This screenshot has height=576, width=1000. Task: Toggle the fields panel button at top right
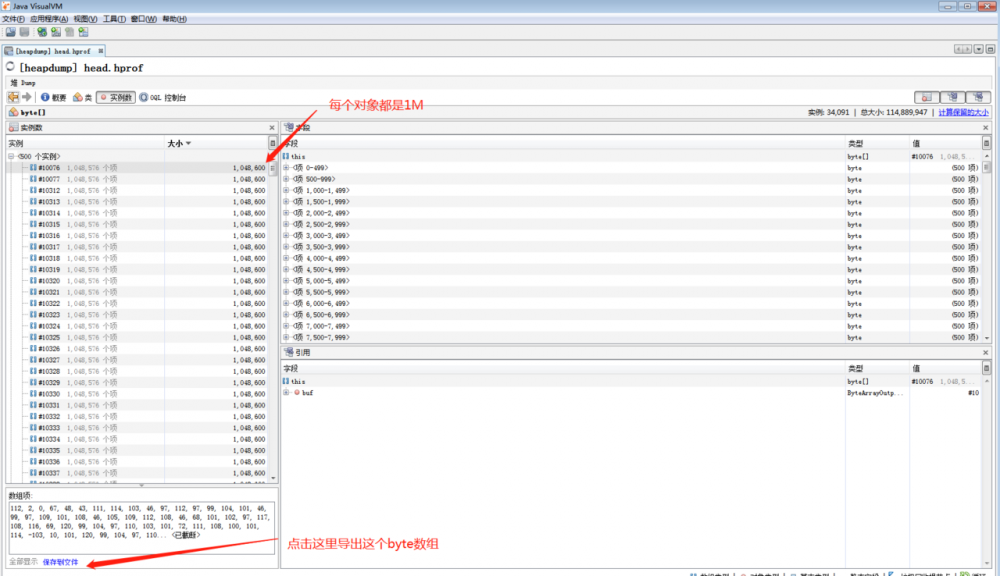pos(952,97)
